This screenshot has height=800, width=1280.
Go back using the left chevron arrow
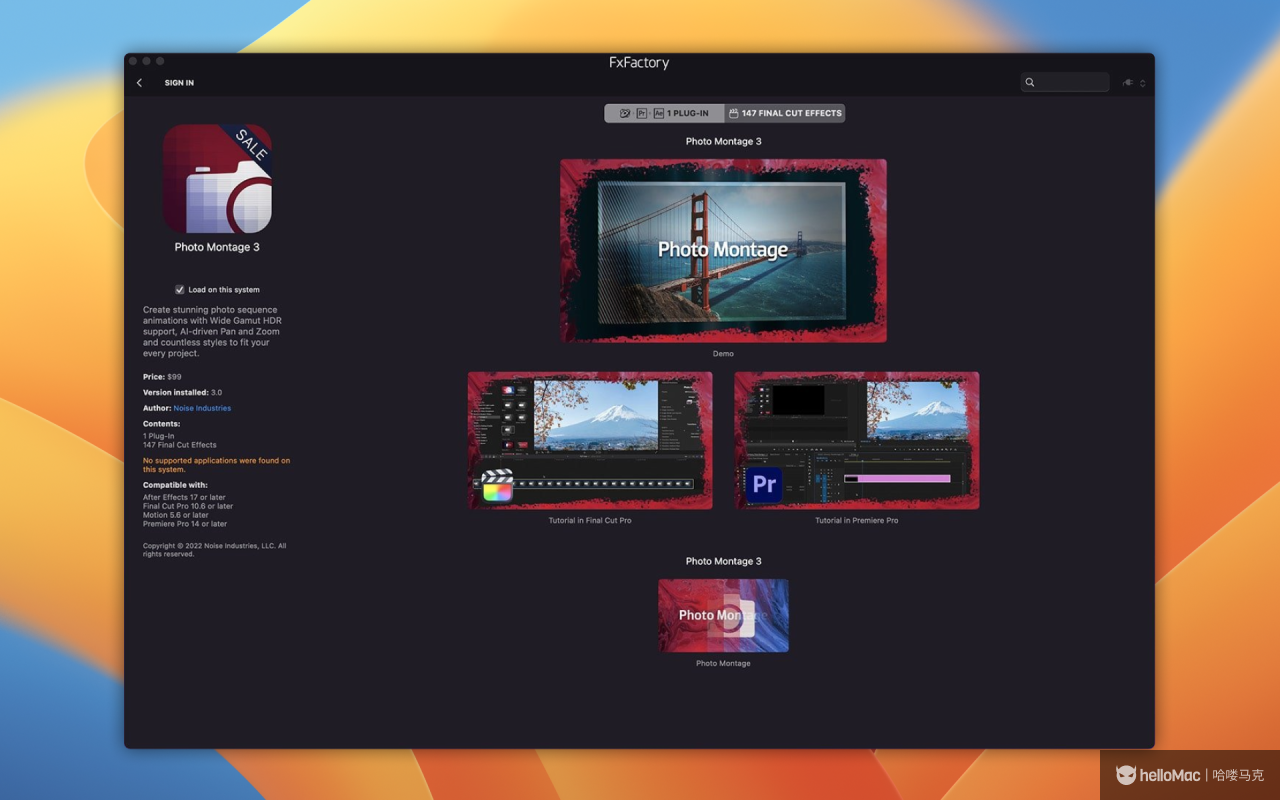pos(139,83)
